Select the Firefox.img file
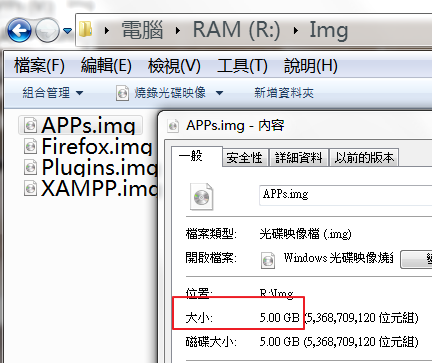This screenshot has width=432, height=363. pyautogui.click(x=88, y=146)
